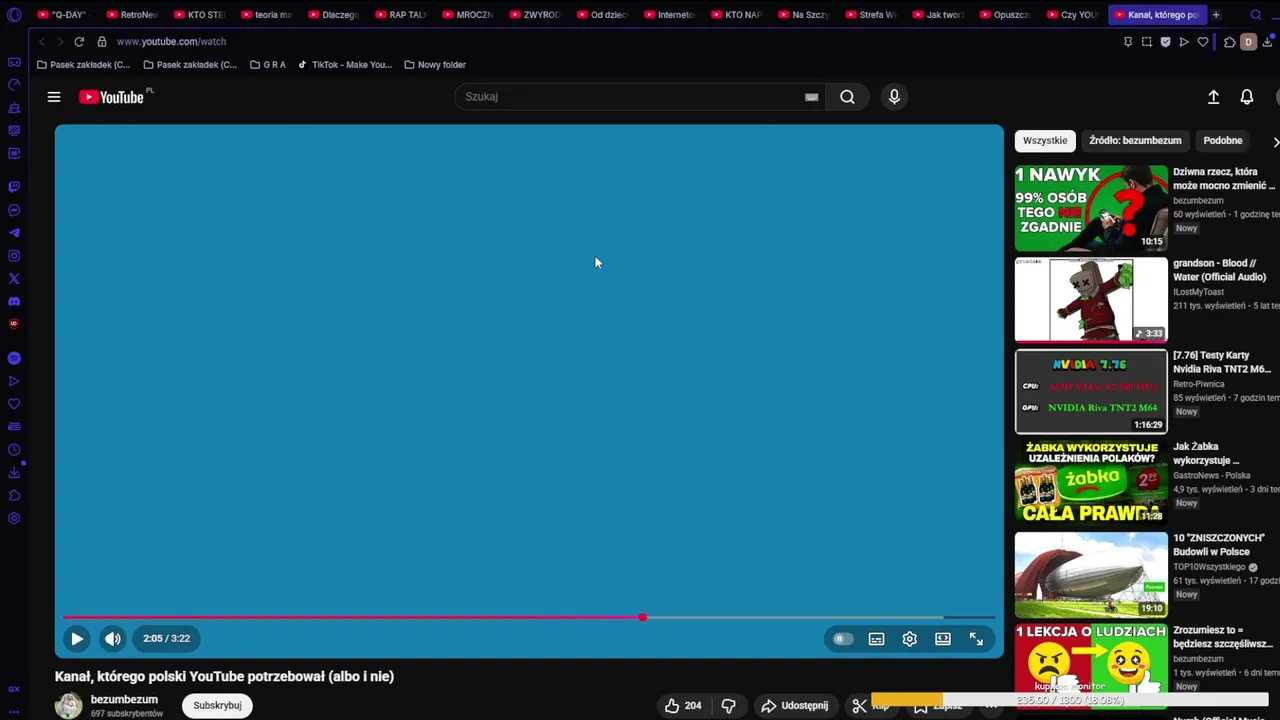The height and width of the screenshot is (720, 1280).
Task: Add page to bookmarks heart icon
Action: 1203,42
